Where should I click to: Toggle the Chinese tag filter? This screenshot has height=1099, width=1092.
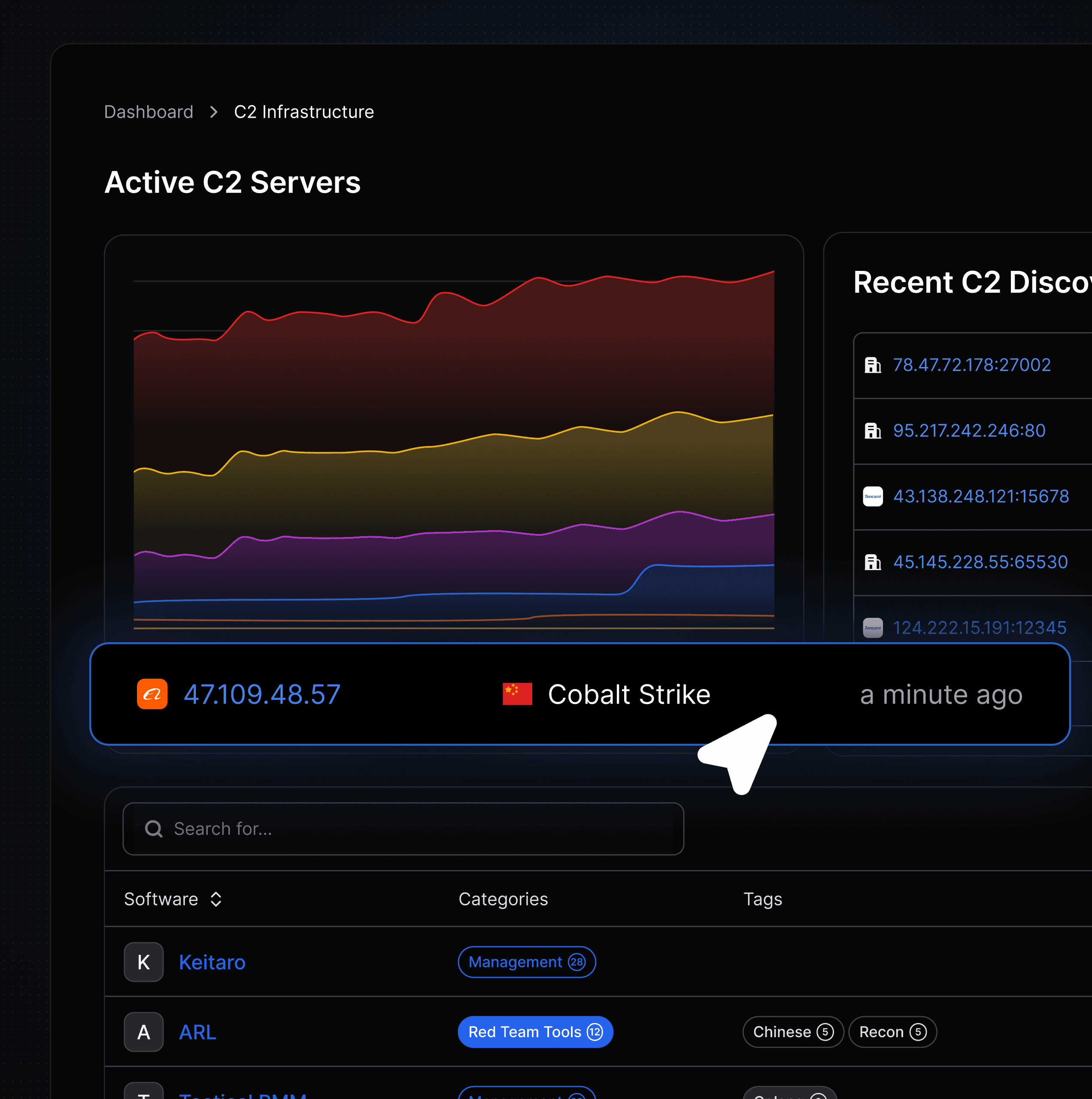(x=792, y=1032)
